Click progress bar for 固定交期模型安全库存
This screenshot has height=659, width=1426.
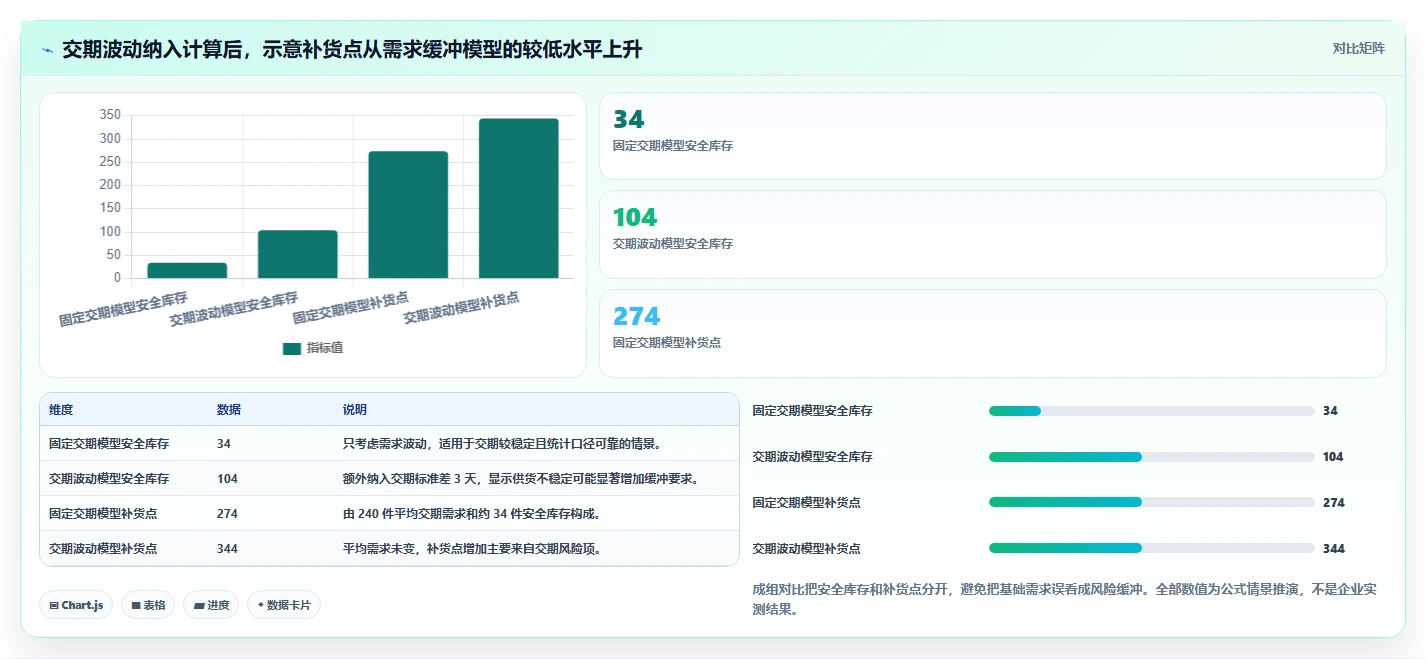[x=1151, y=411]
